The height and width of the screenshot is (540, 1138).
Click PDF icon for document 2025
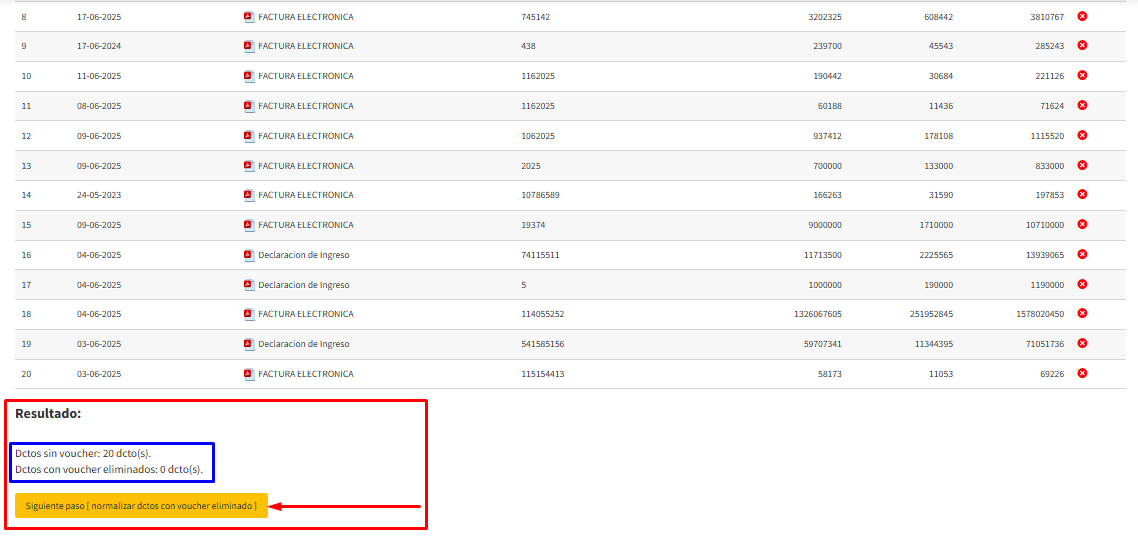[x=249, y=166]
